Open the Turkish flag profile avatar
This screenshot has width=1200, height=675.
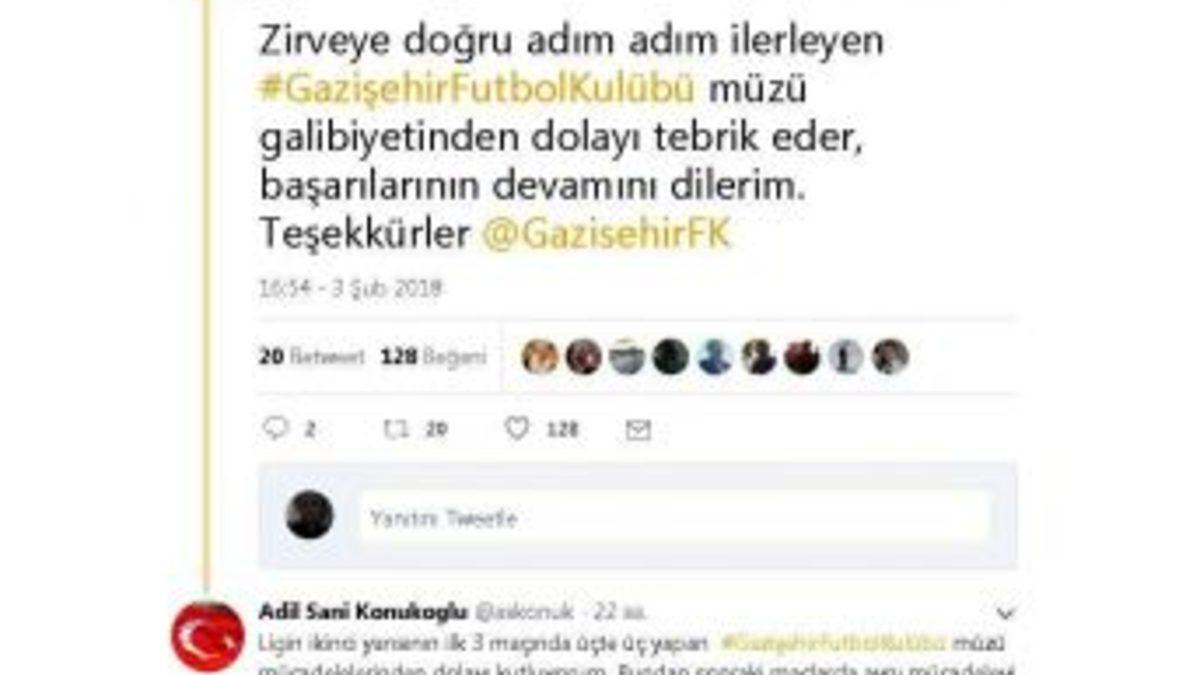(x=208, y=636)
